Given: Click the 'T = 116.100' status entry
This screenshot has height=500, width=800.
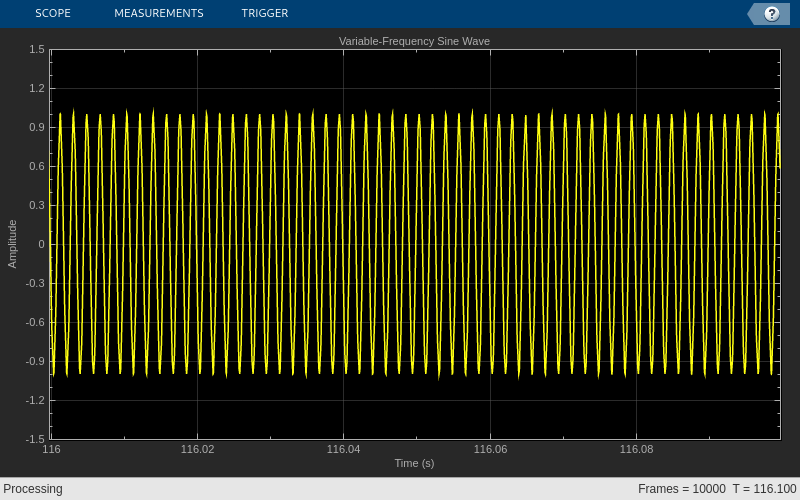Looking at the screenshot, I should point(765,489).
